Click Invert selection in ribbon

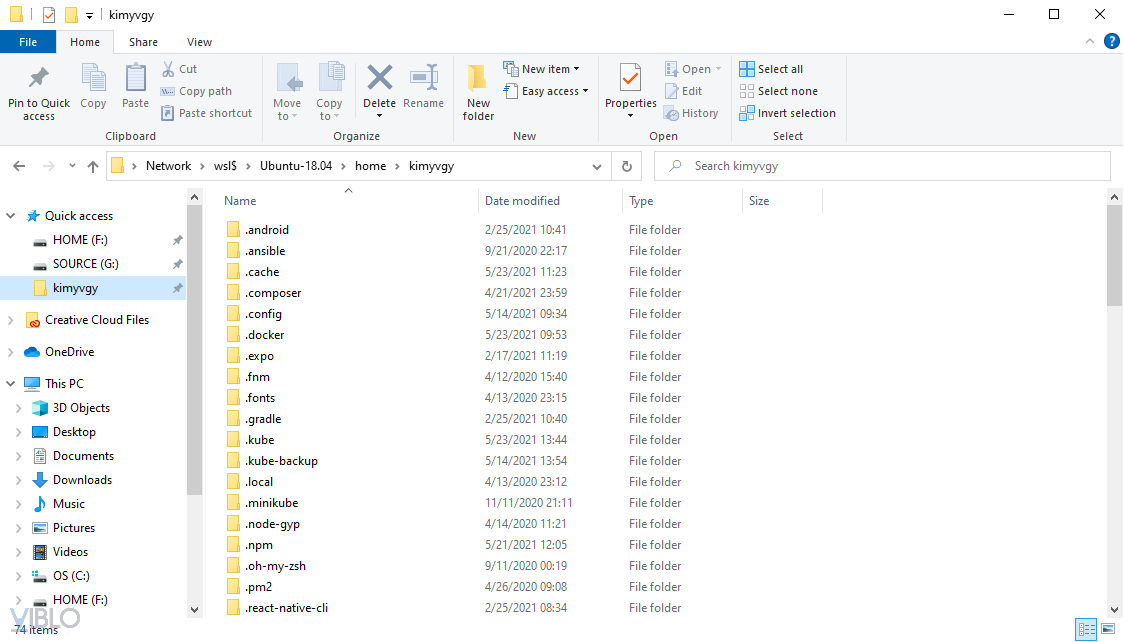click(787, 113)
